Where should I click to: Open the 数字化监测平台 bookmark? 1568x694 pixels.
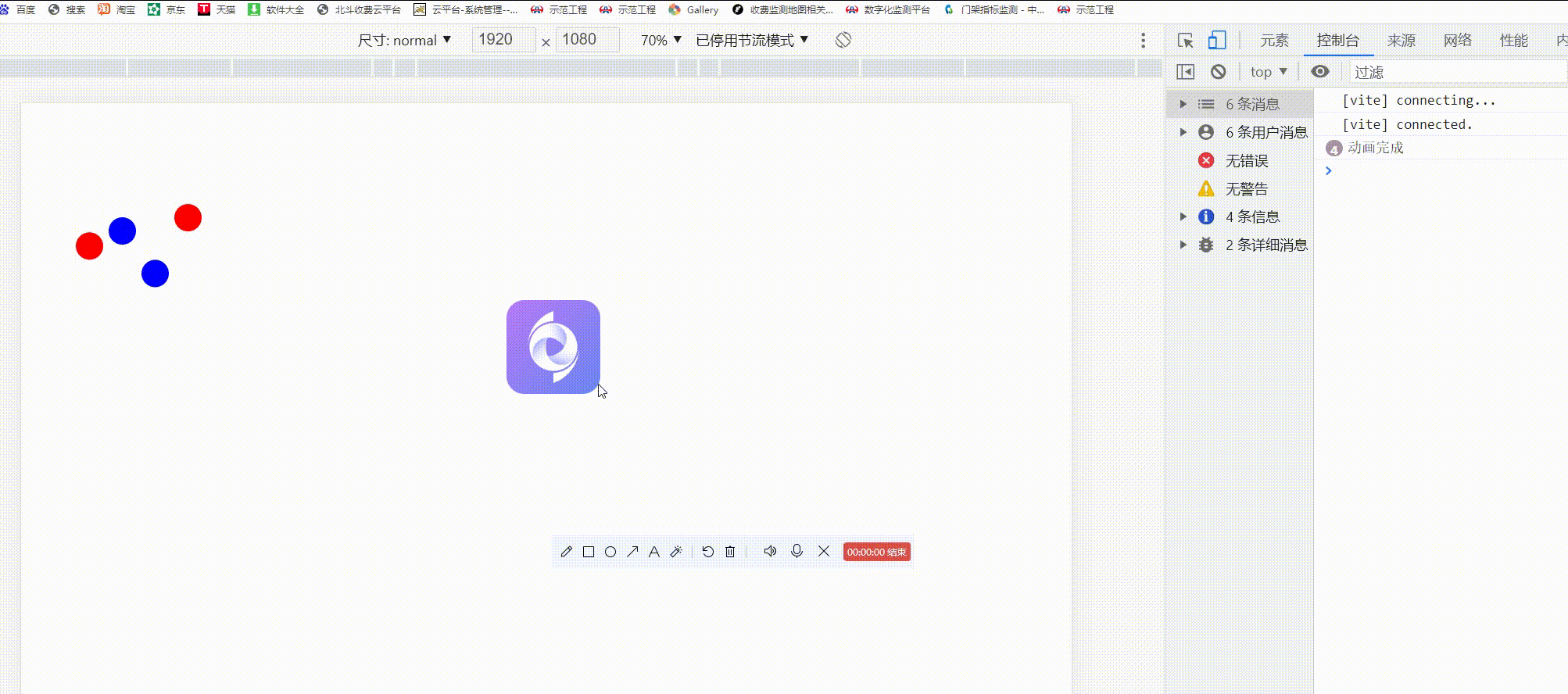click(x=888, y=9)
